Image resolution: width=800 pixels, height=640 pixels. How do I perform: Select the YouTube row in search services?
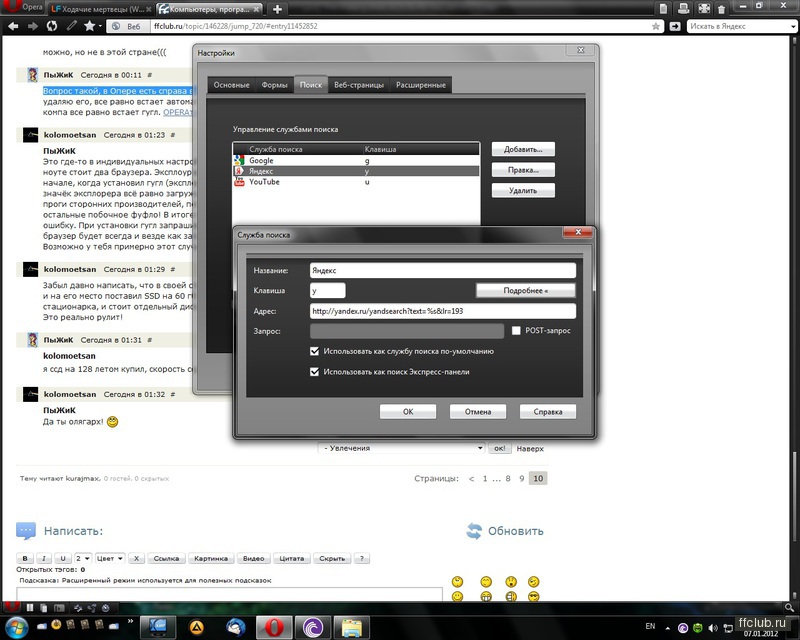coord(356,182)
